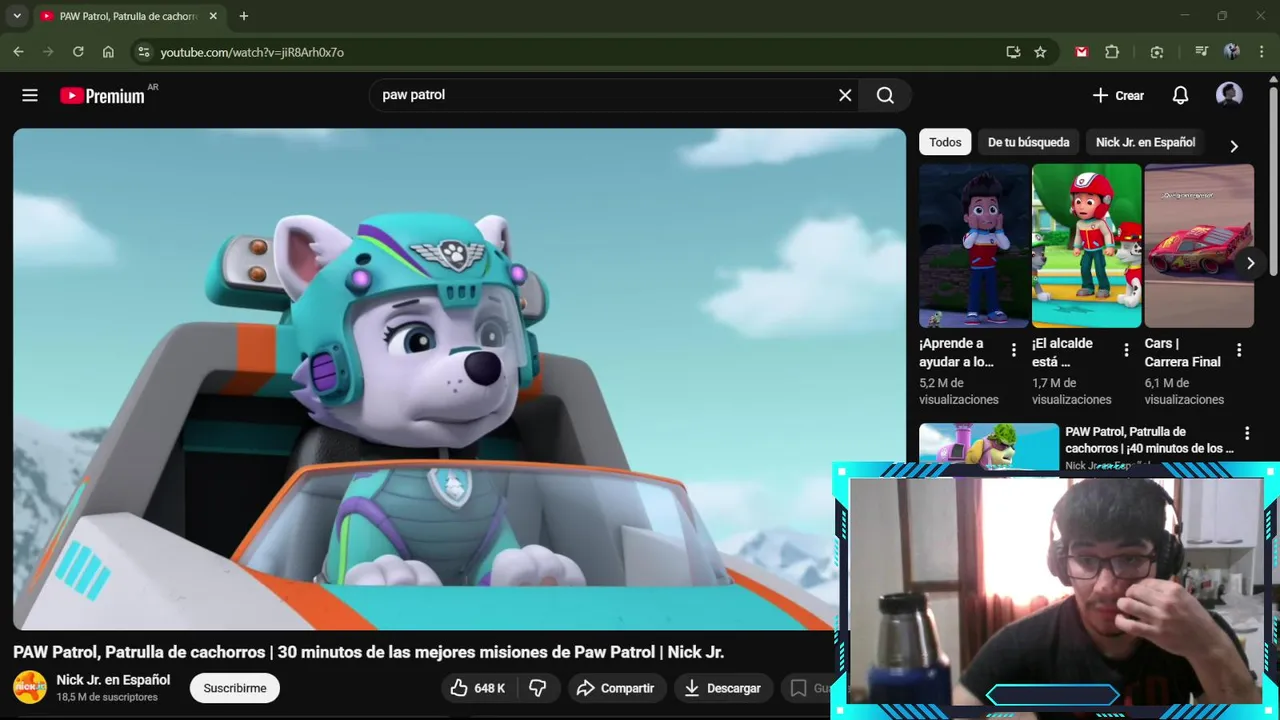
Task: Show next shorts with arrow
Action: click(x=1250, y=263)
